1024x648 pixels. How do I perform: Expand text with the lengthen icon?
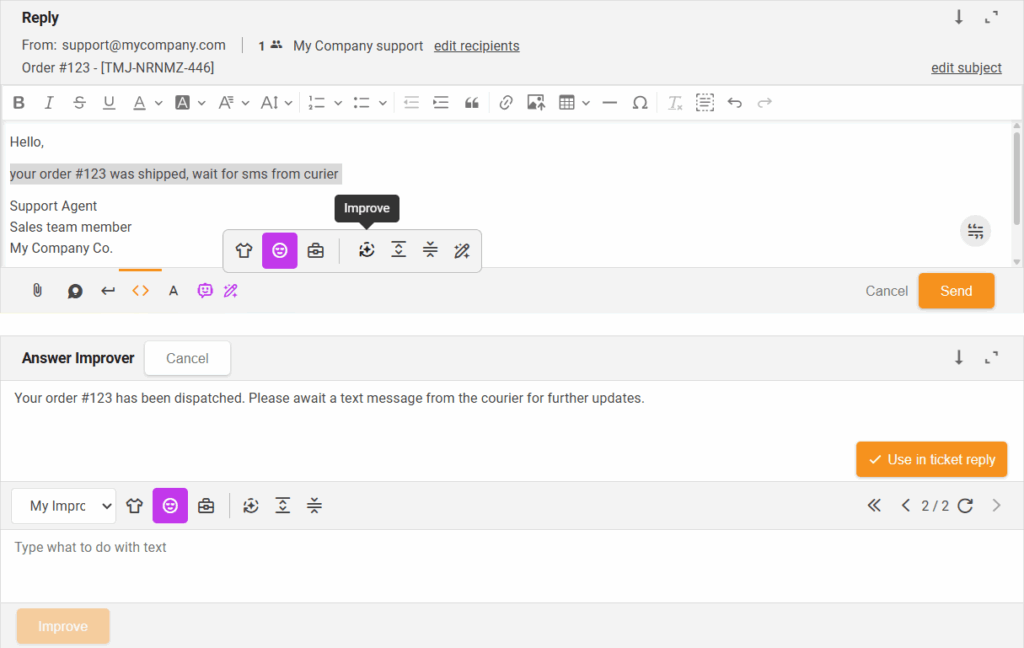coord(398,250)
